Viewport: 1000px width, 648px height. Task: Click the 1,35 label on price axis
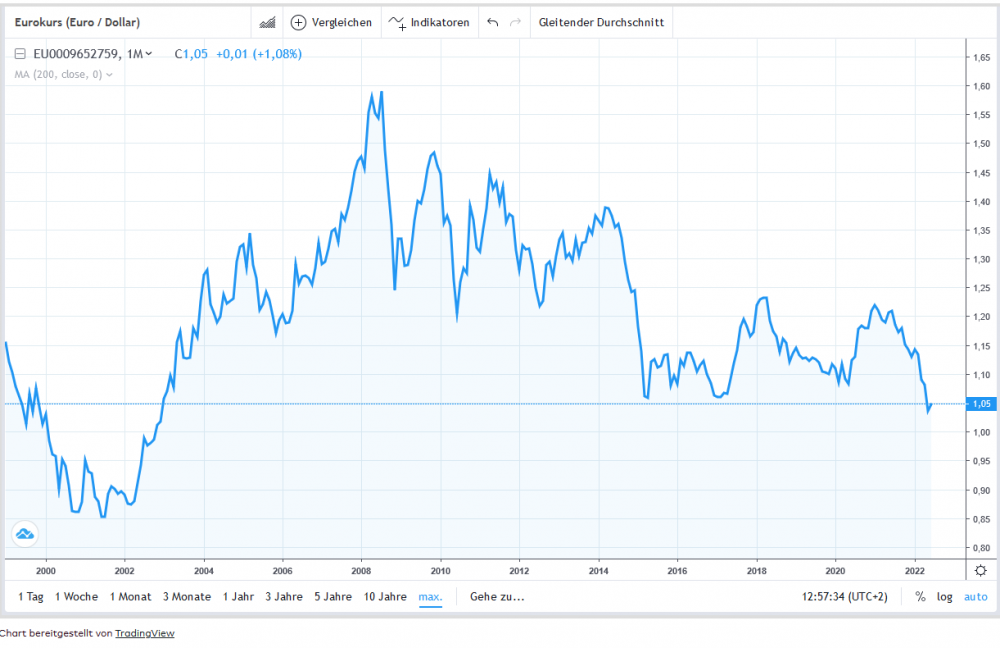tap(982, 230)
